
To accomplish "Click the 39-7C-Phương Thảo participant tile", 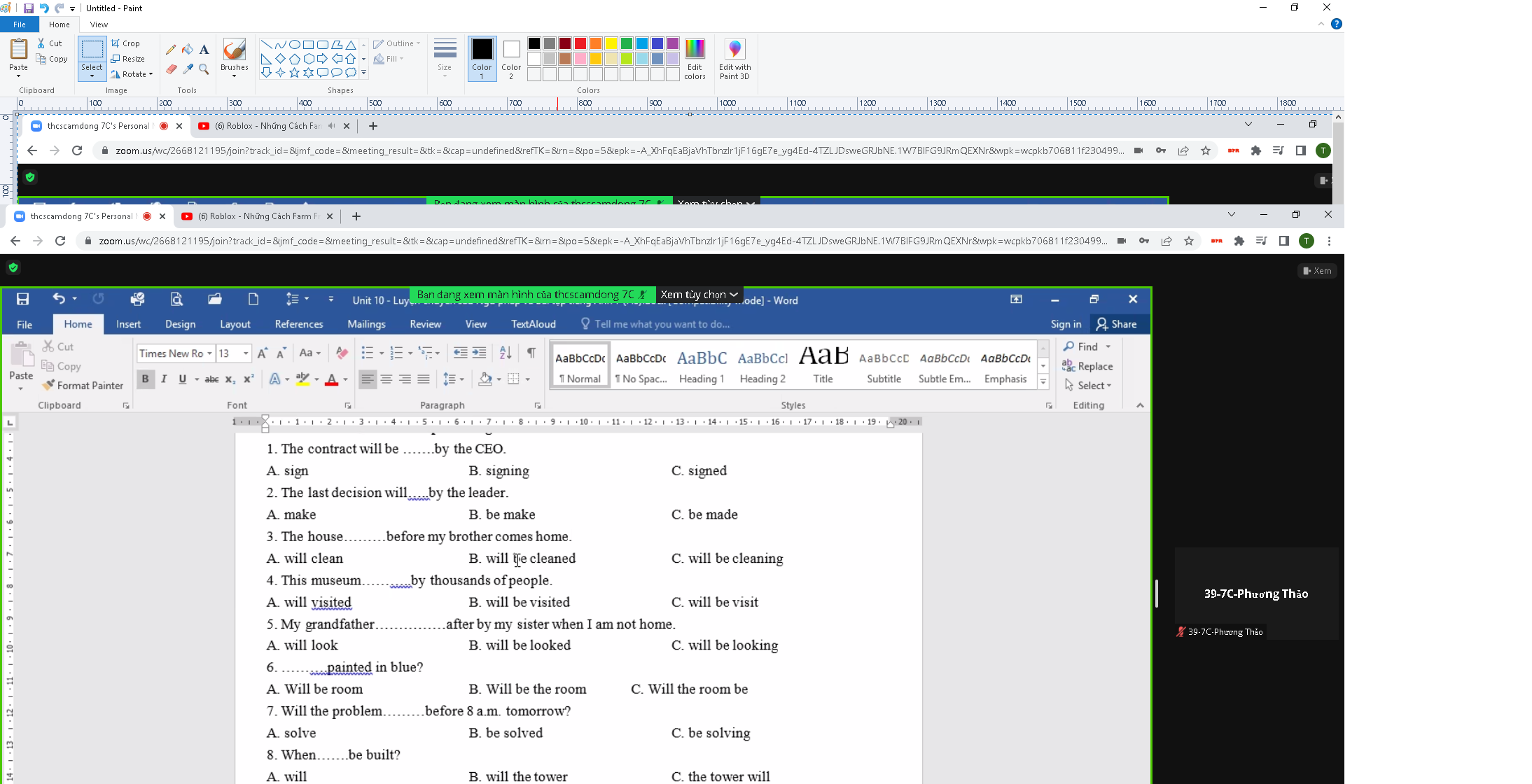I will 1256,594.
